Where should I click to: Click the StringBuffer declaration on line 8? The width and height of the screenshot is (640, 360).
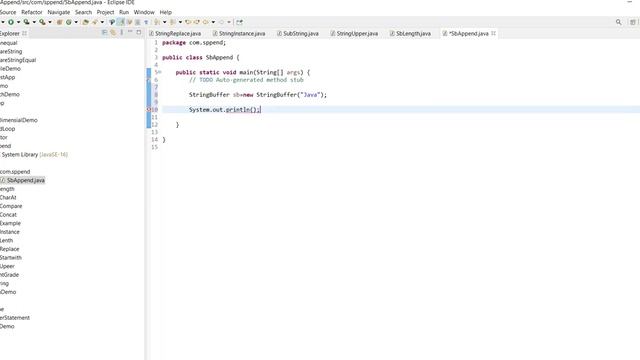(x=258, y=95)
